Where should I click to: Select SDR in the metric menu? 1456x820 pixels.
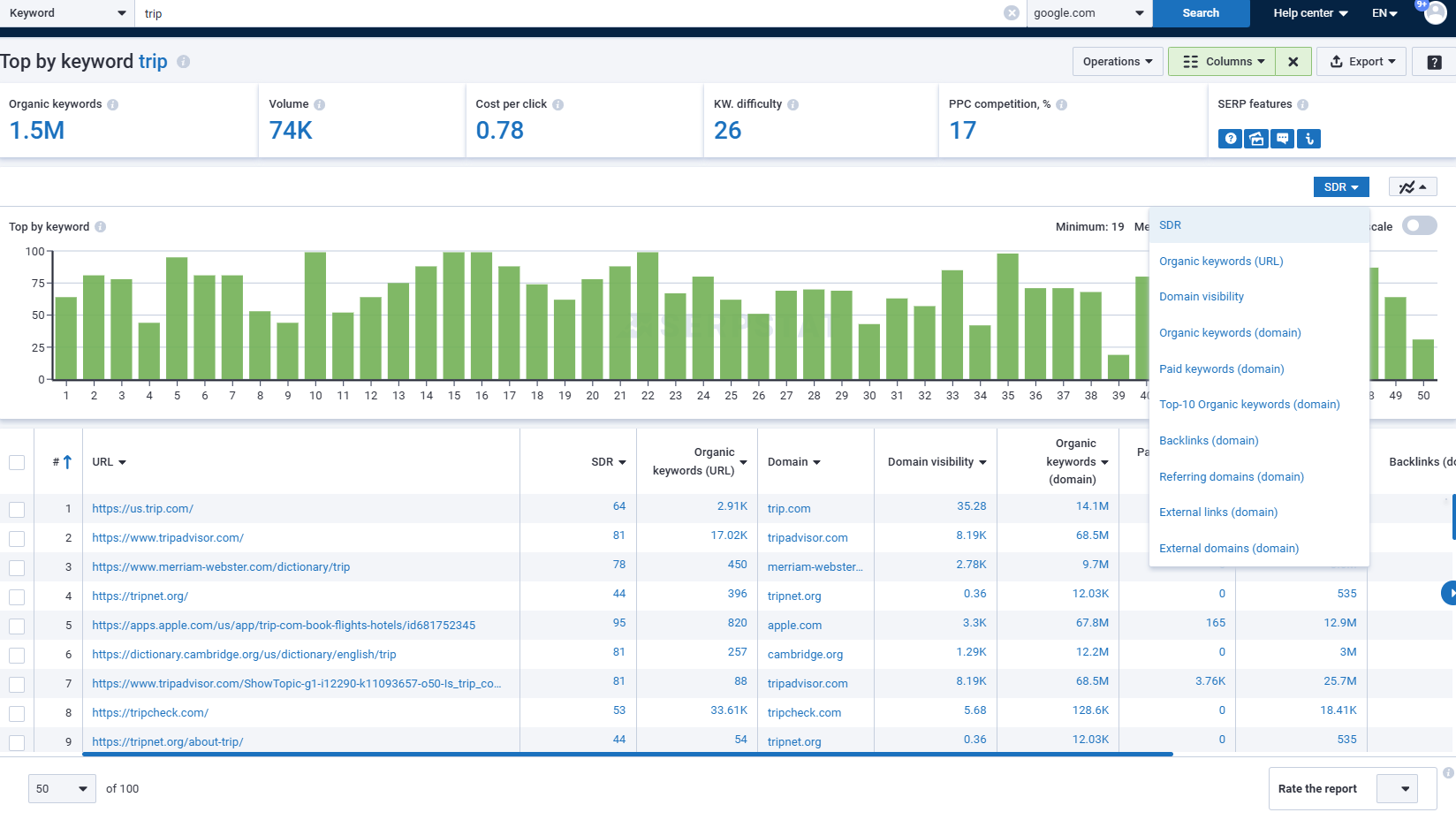click(x=1259, y=225)
